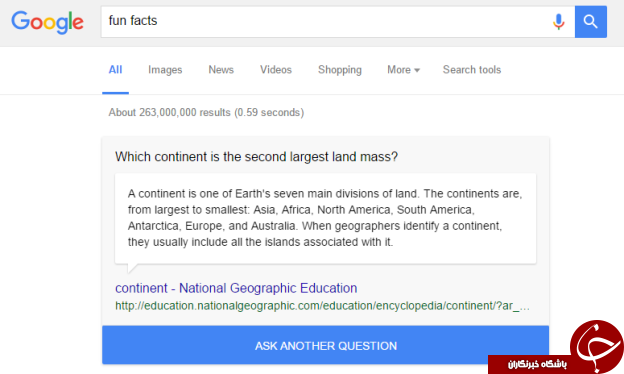Open the Shopping tab
The width and height of the screenshot is (624, 374).
tap(339, 70)
